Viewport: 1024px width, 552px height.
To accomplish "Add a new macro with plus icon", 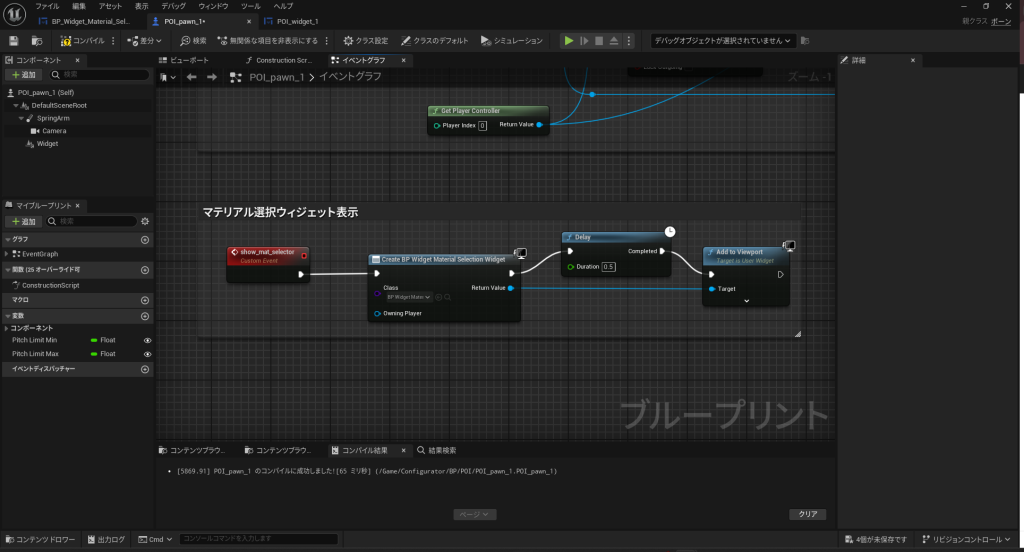I will click(x=145, y=299).
